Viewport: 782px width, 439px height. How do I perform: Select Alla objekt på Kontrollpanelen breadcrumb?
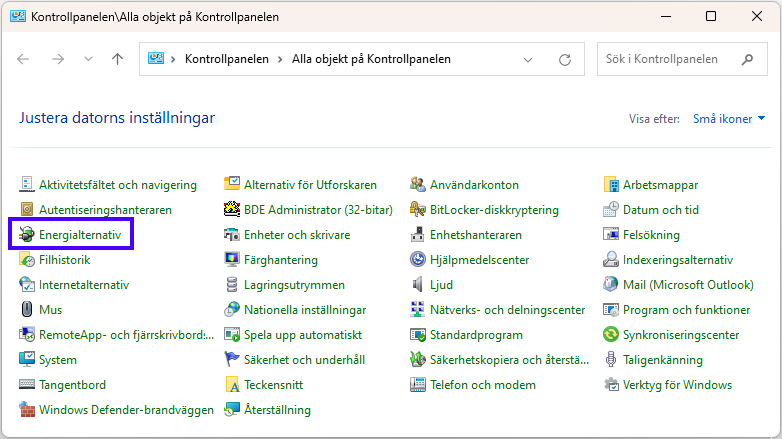[x=371, y=59]
